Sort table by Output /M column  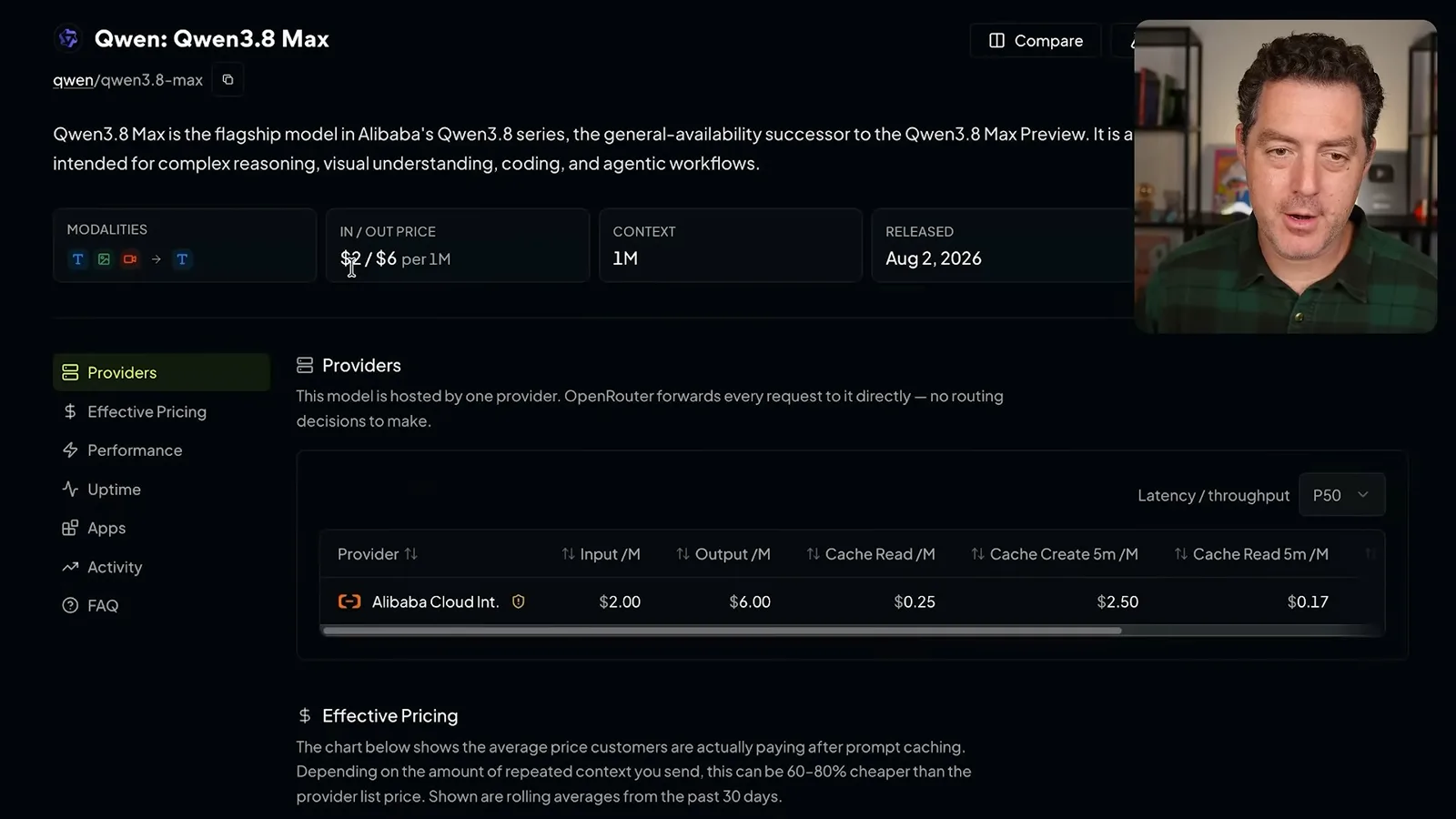pyautogui.click(x=723, y=554)
